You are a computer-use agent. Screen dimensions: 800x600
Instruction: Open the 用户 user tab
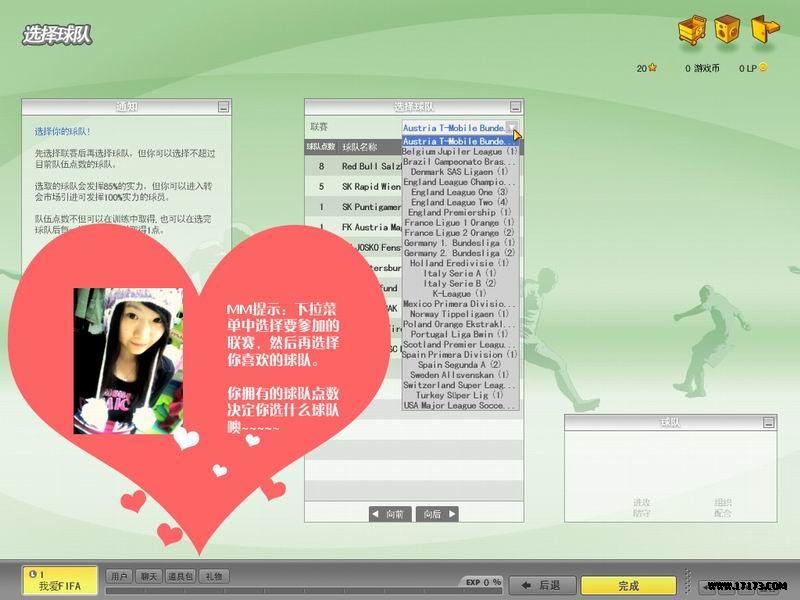pyautogui.click(x=119, y=576)
